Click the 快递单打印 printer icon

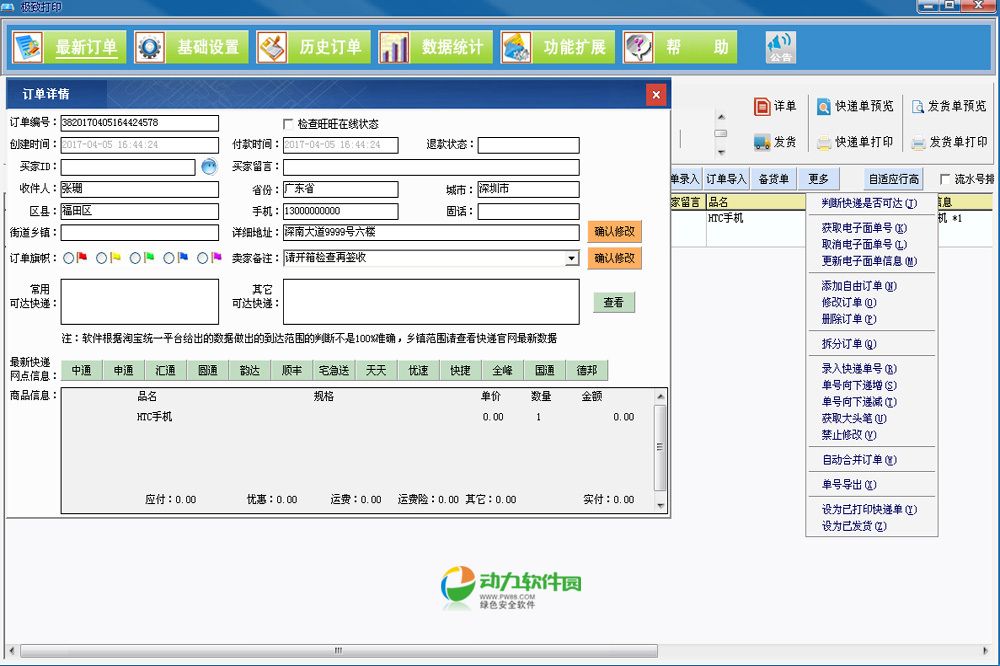click(x=824, y=143)
